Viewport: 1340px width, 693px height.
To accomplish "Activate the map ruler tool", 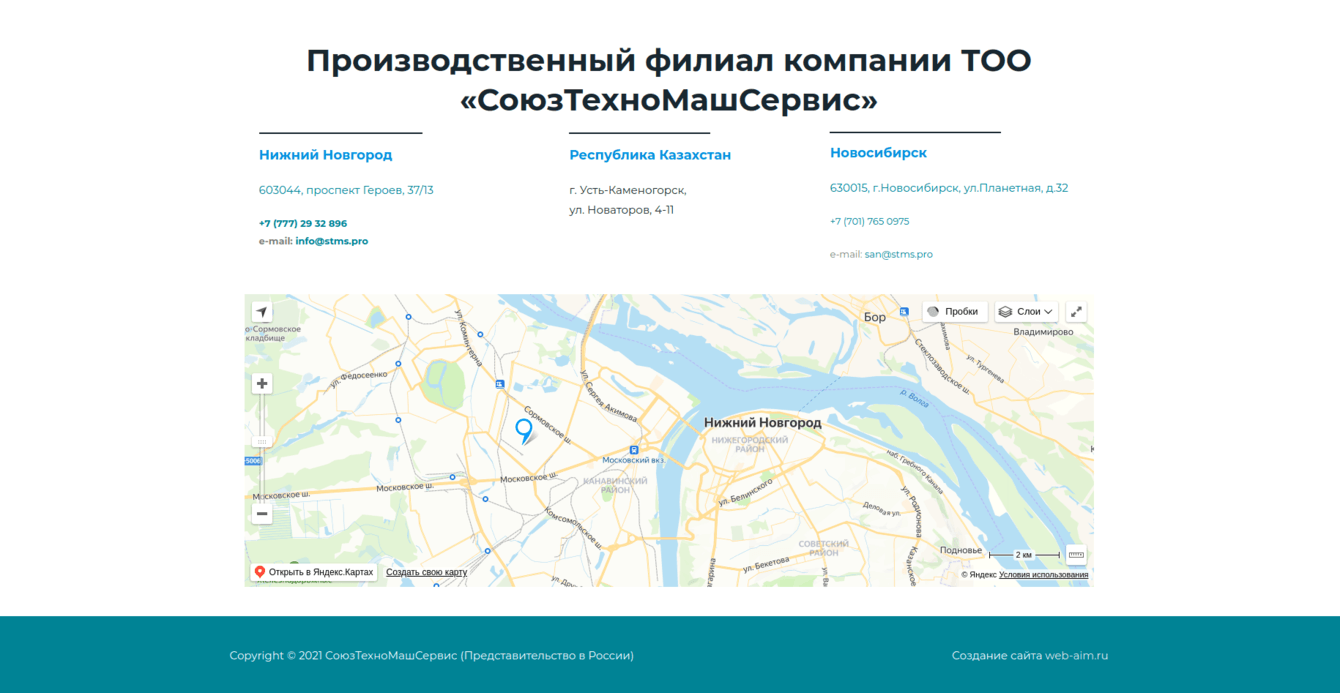I will click(1076, 555).
